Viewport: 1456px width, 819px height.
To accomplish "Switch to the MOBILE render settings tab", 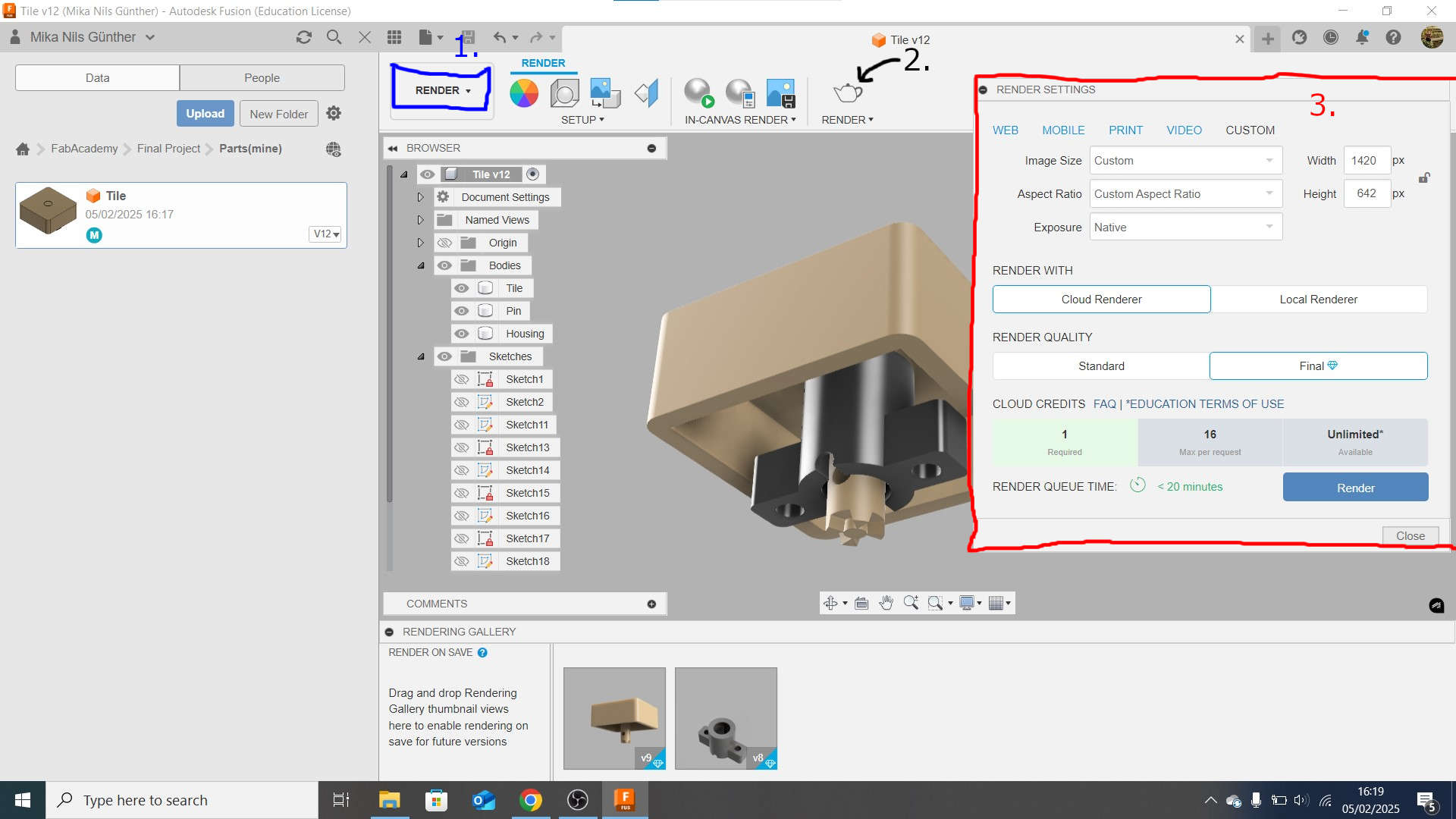I will coord(1063,129).
